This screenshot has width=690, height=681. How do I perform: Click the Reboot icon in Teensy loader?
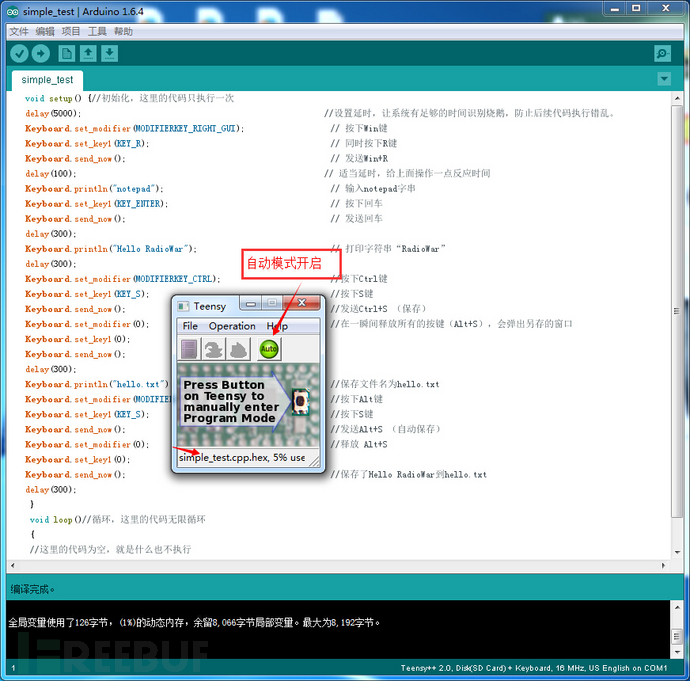(x=239, y=349)
